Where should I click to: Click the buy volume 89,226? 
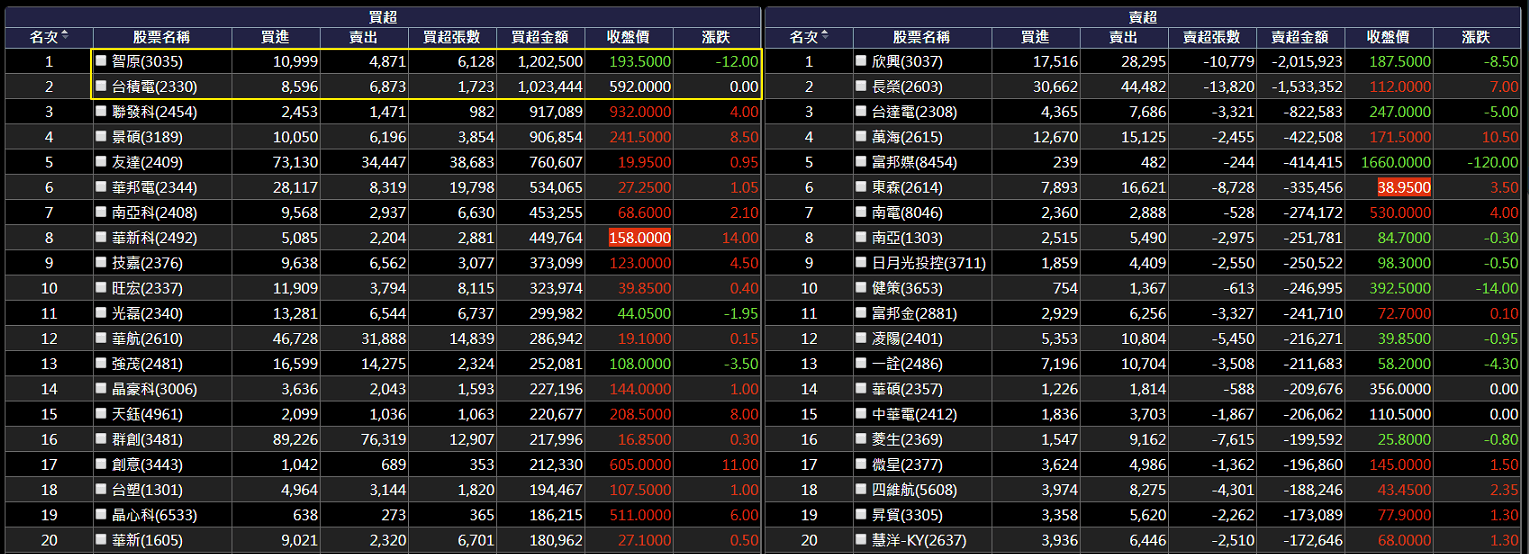294,440
